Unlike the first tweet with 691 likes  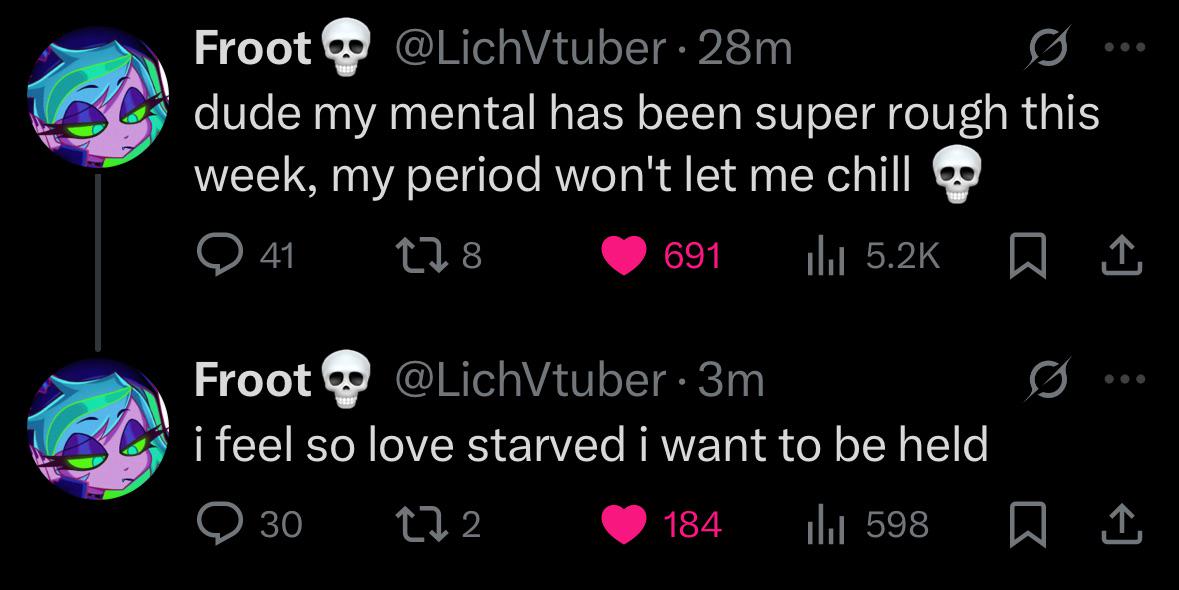pyautogui.click(x=627, y=256)
